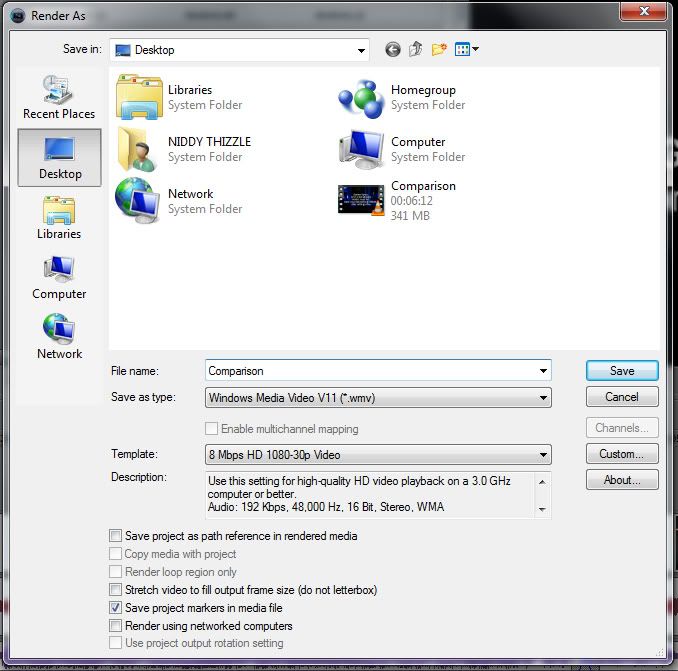
Task: Open Computer from the left places bar
Action: 59,277
